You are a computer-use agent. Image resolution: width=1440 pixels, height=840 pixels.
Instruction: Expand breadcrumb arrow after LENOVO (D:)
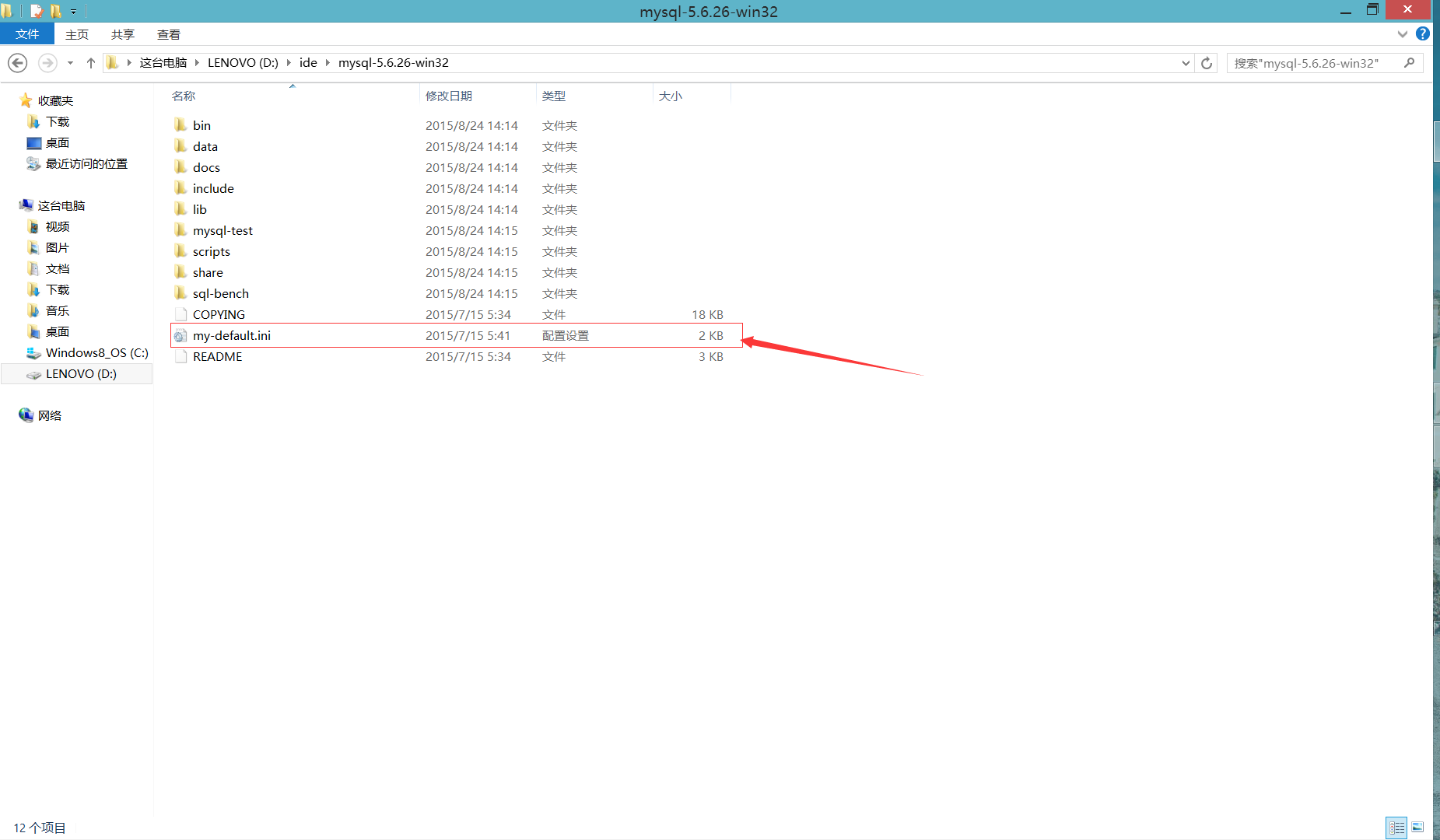(x=289, y=62)
